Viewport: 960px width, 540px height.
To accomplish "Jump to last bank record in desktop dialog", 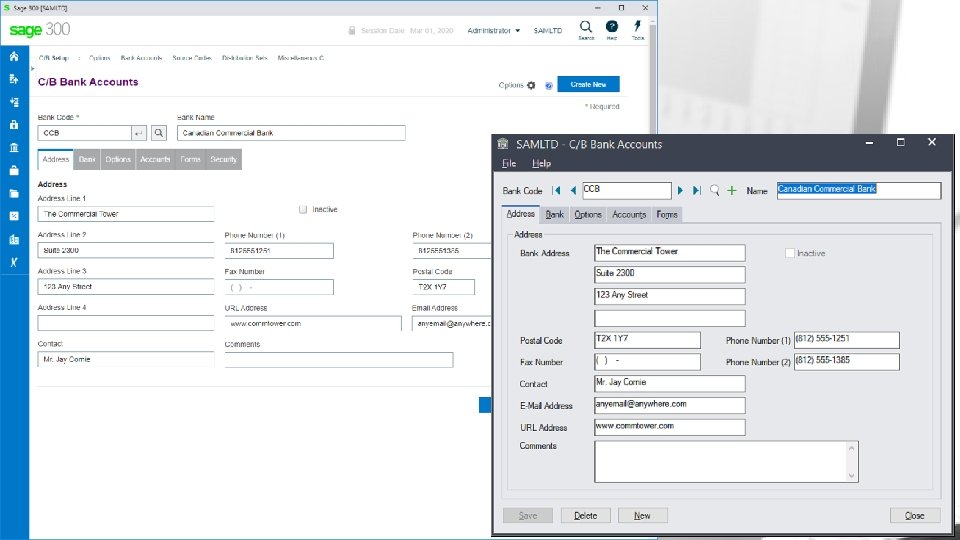I will pos(697,190).
